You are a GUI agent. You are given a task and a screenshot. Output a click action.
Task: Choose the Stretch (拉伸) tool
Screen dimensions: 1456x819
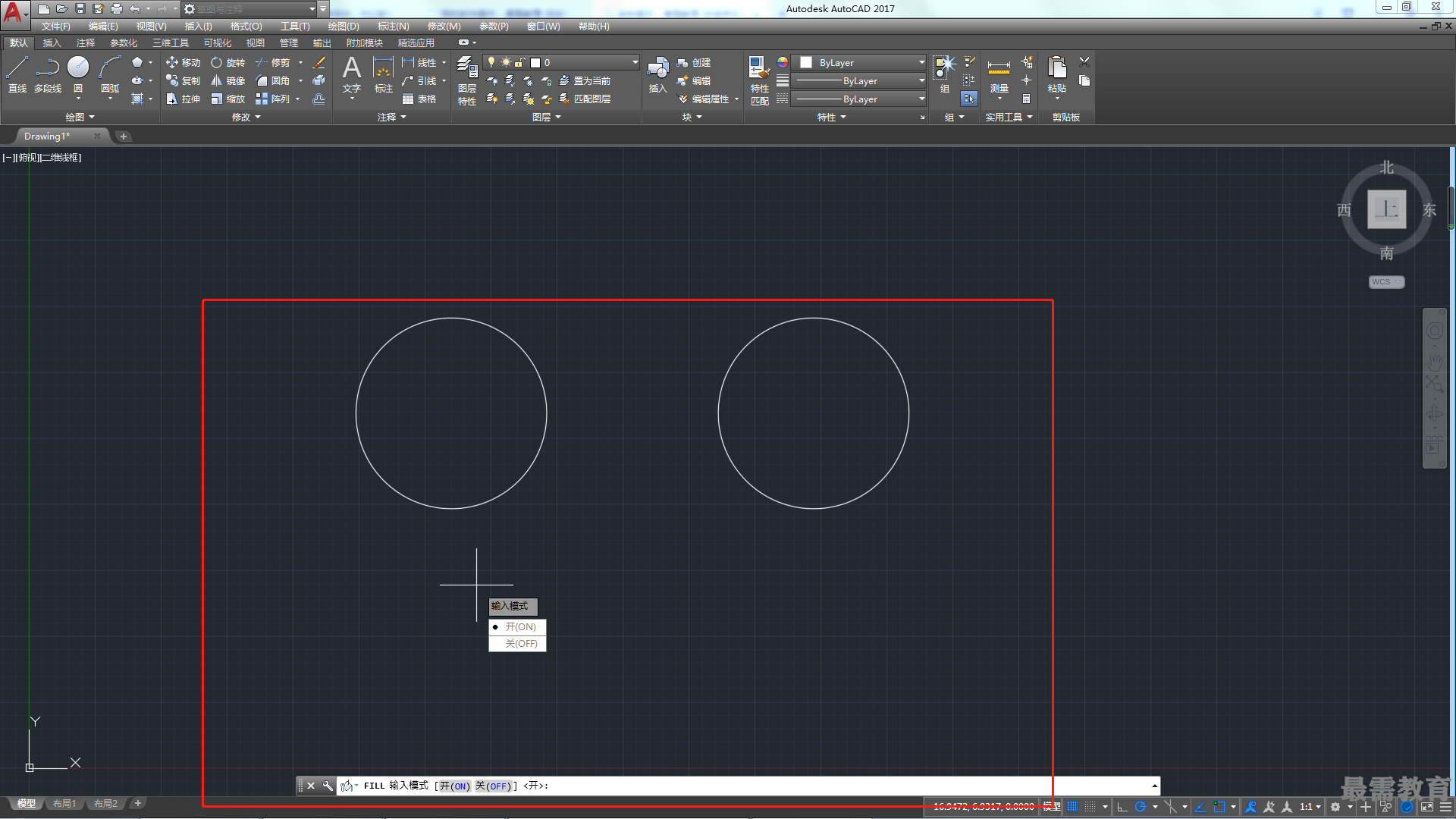click(x=183, y=99)
